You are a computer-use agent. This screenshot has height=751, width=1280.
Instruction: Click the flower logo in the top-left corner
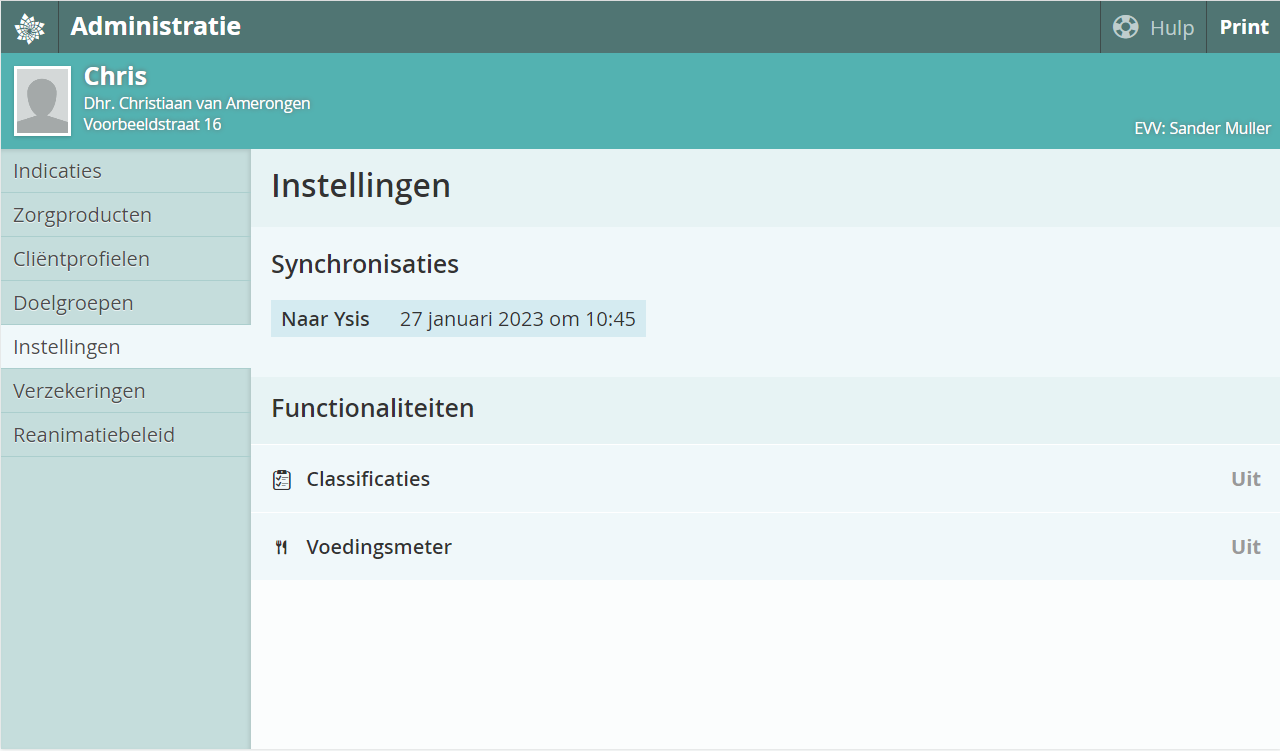click(29, 27)
